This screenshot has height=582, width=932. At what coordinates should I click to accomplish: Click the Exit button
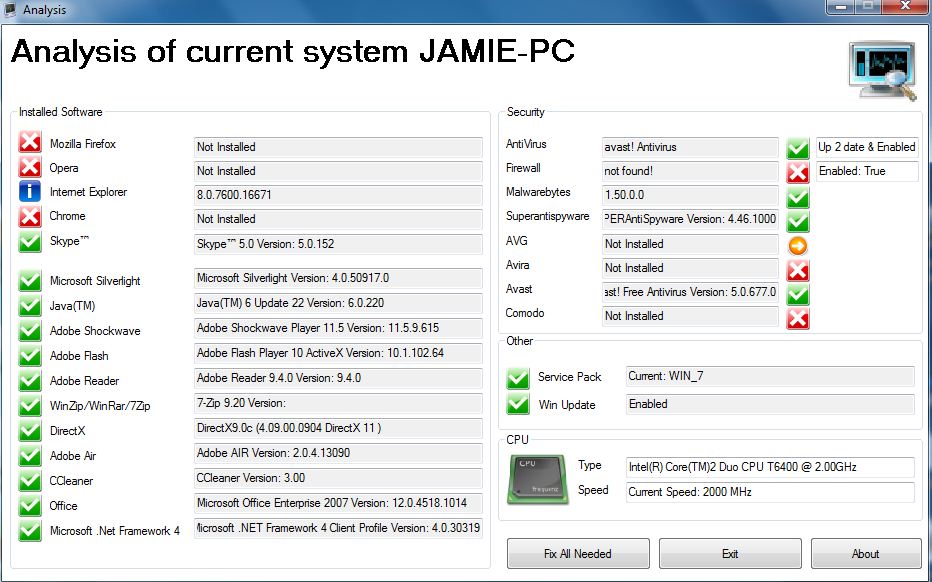click(730, 553)
